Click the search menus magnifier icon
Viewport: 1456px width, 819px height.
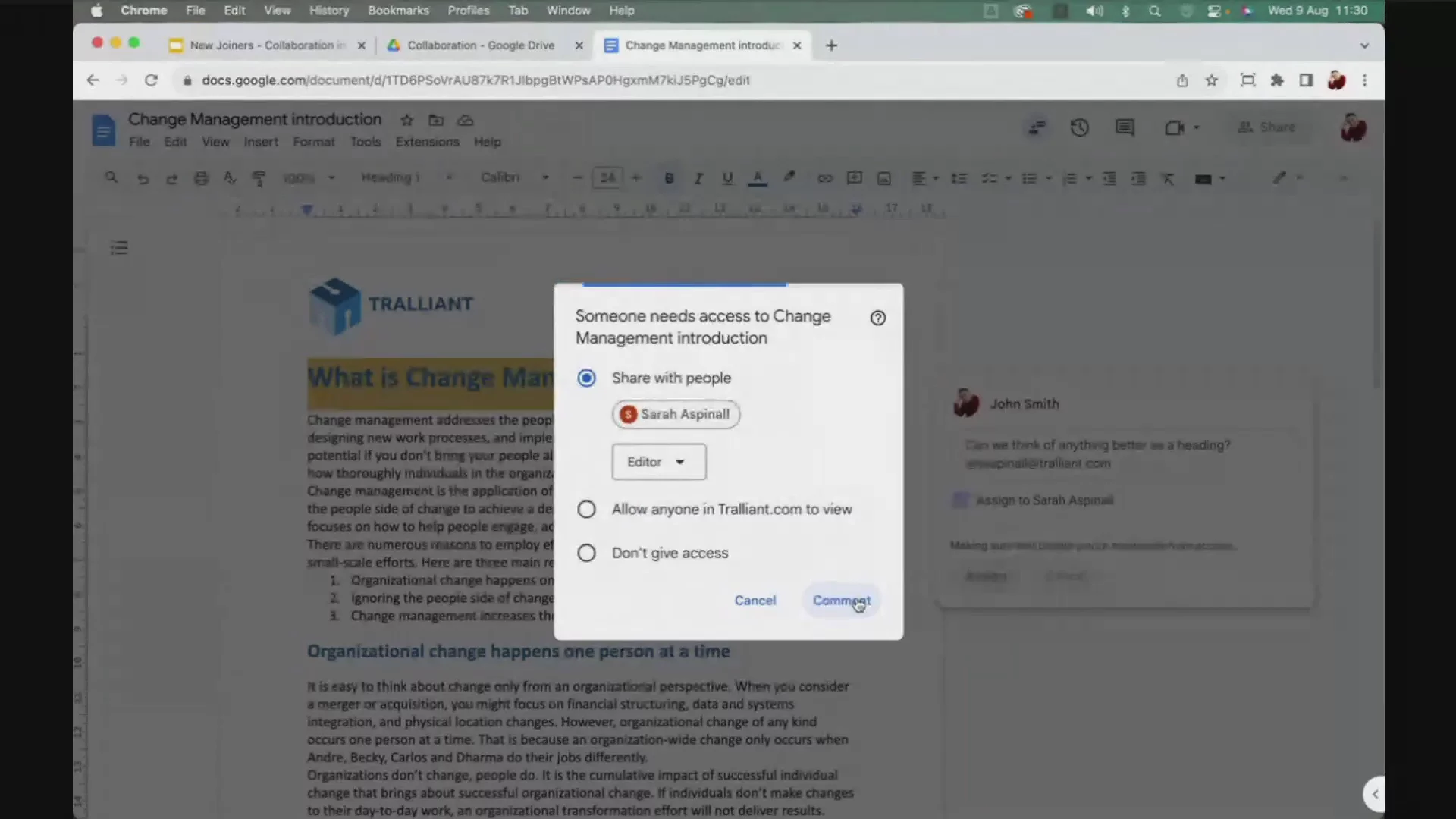tap(111, 177)
